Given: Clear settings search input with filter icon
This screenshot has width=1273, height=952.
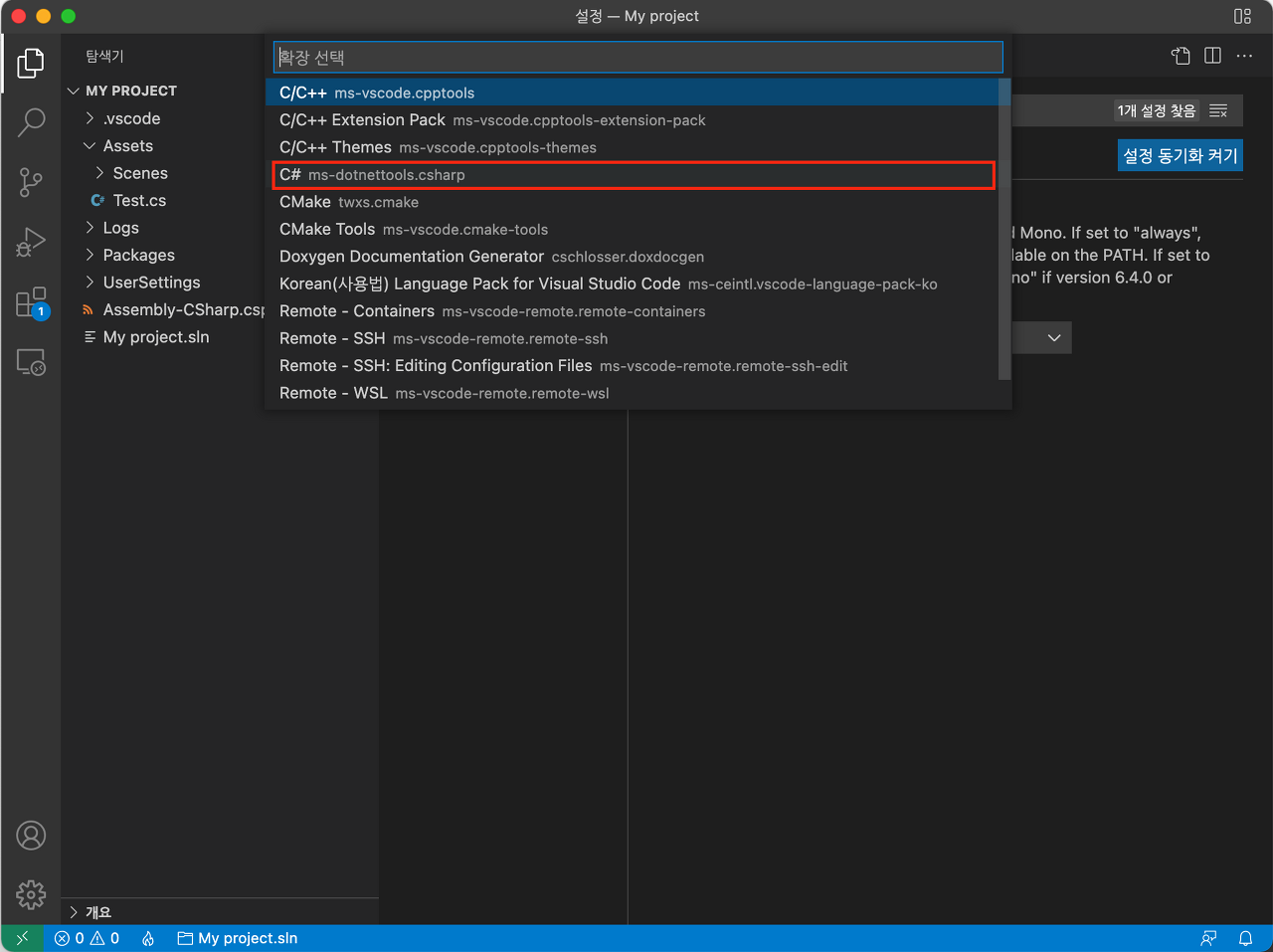Looking at the screenshot, I should coord(1218,110).
